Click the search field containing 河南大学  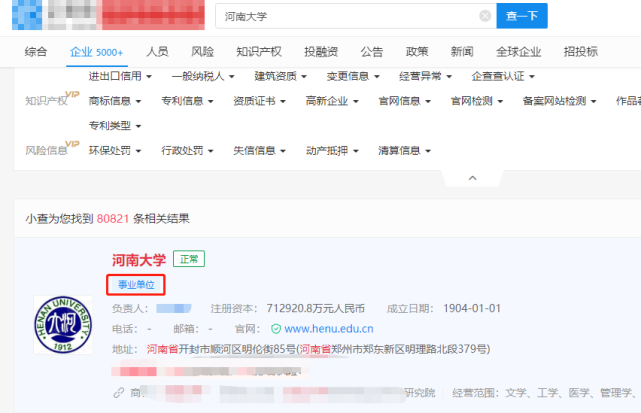click(x=356, y=16)
